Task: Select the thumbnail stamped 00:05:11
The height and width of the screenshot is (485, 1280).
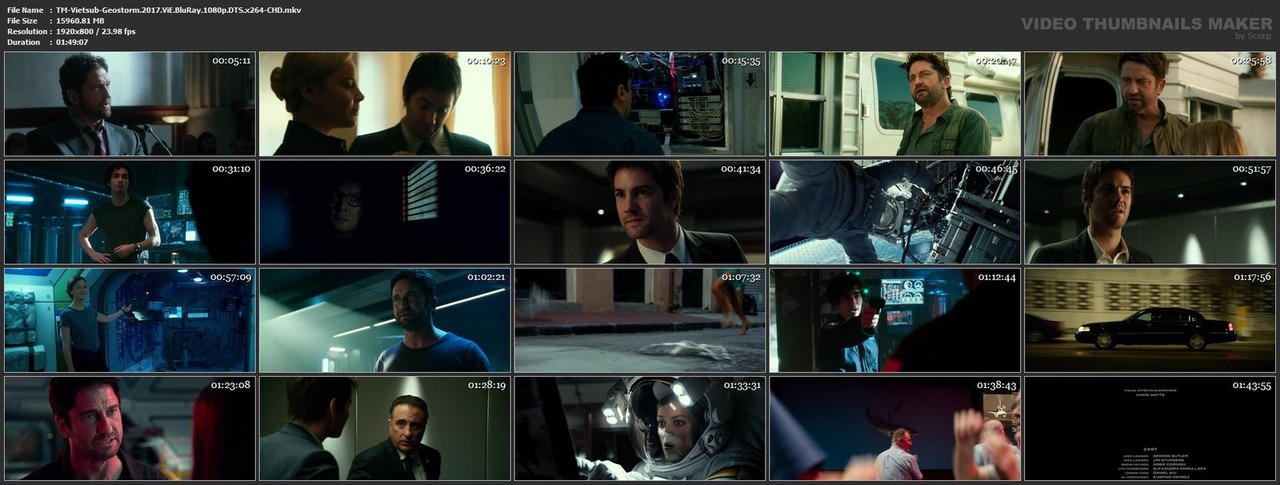Action: tap(130, 104)
